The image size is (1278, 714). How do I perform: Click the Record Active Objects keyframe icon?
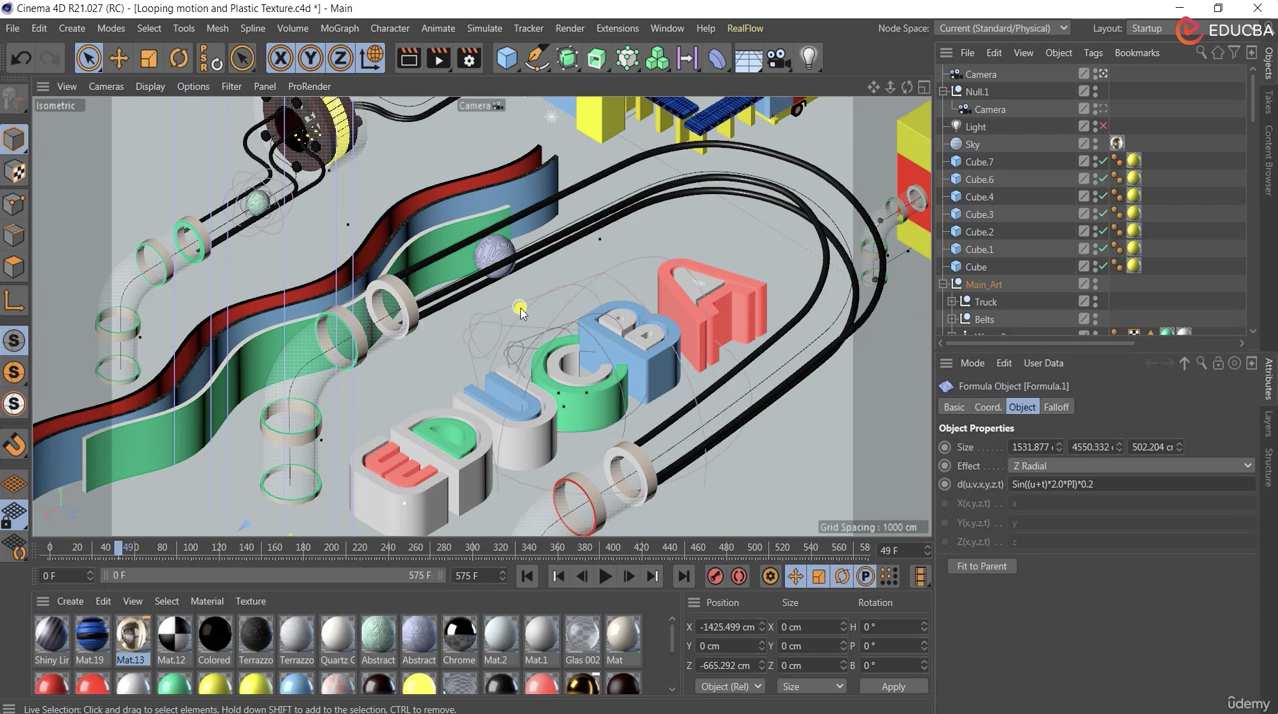[x=715, y=576]
